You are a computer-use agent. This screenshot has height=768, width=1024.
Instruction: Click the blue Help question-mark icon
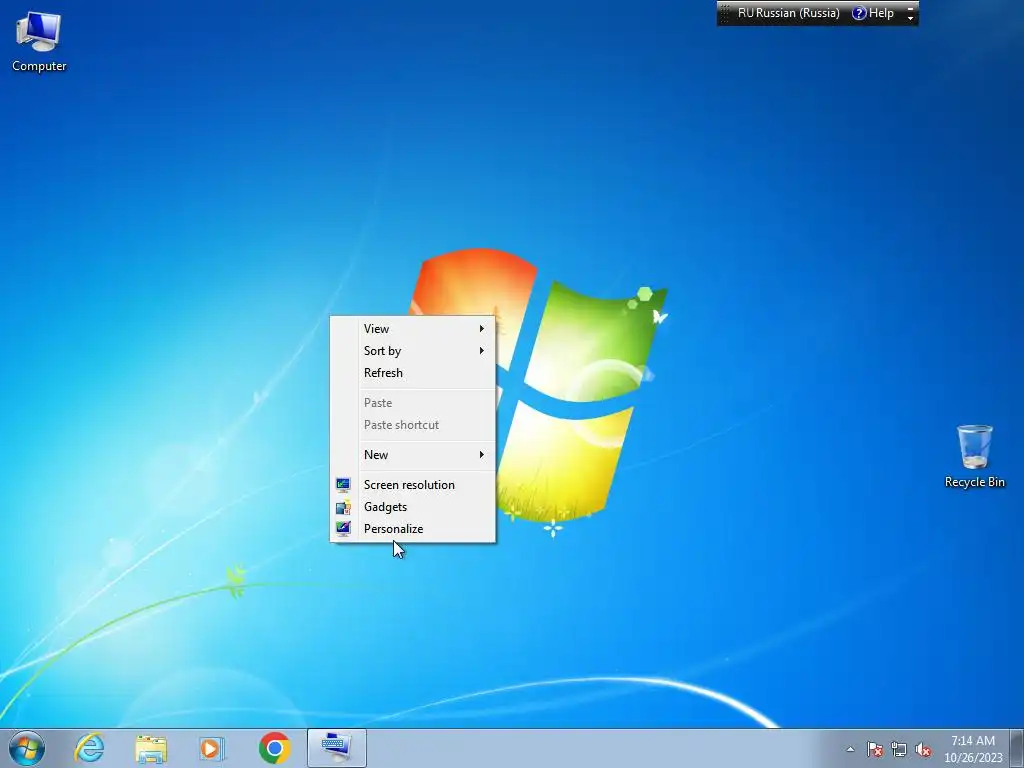click(x=859, y=13)
